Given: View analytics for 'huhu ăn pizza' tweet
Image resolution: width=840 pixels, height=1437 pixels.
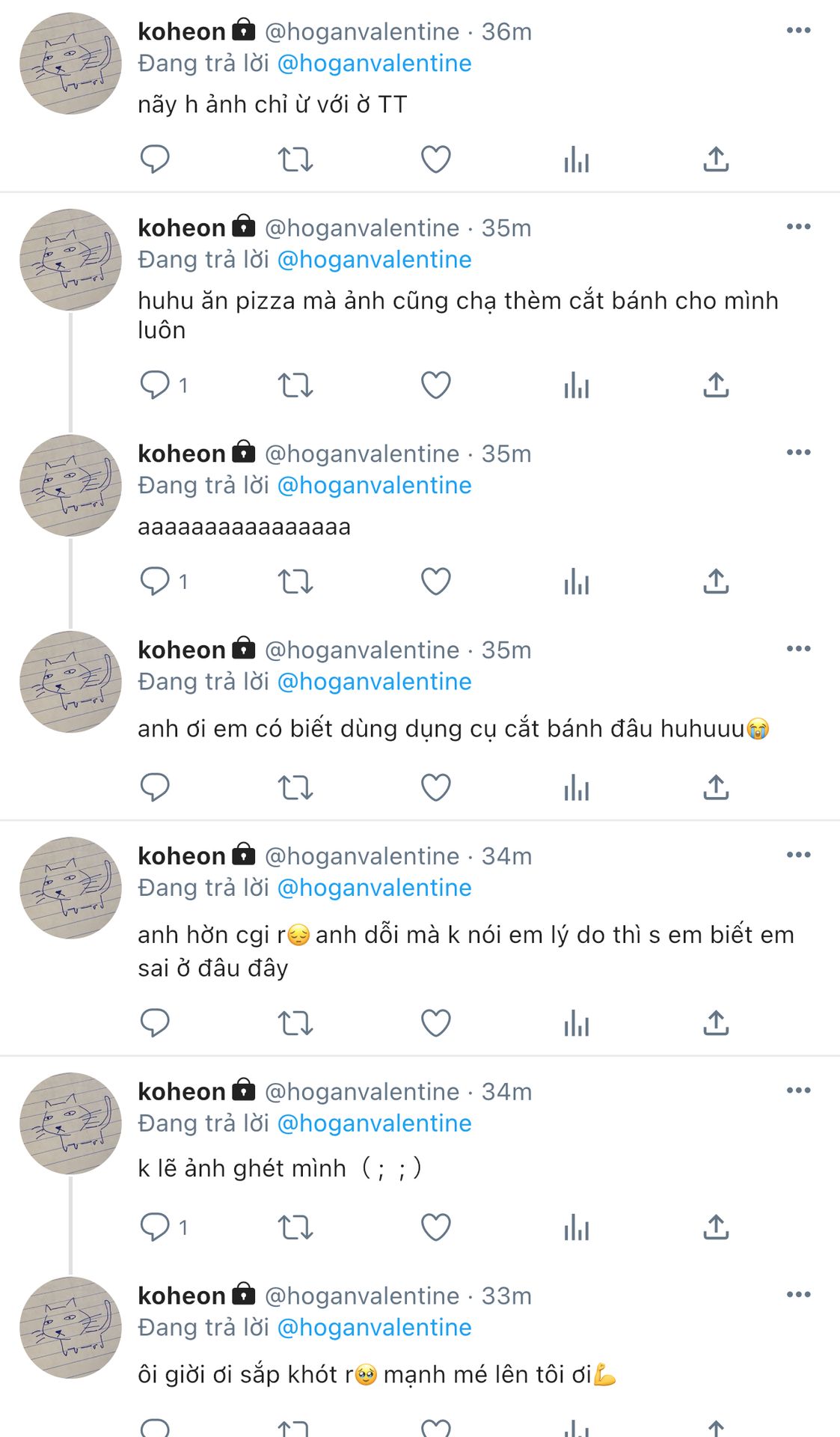Looking at the screenshot, I should (x=577, y=385).
